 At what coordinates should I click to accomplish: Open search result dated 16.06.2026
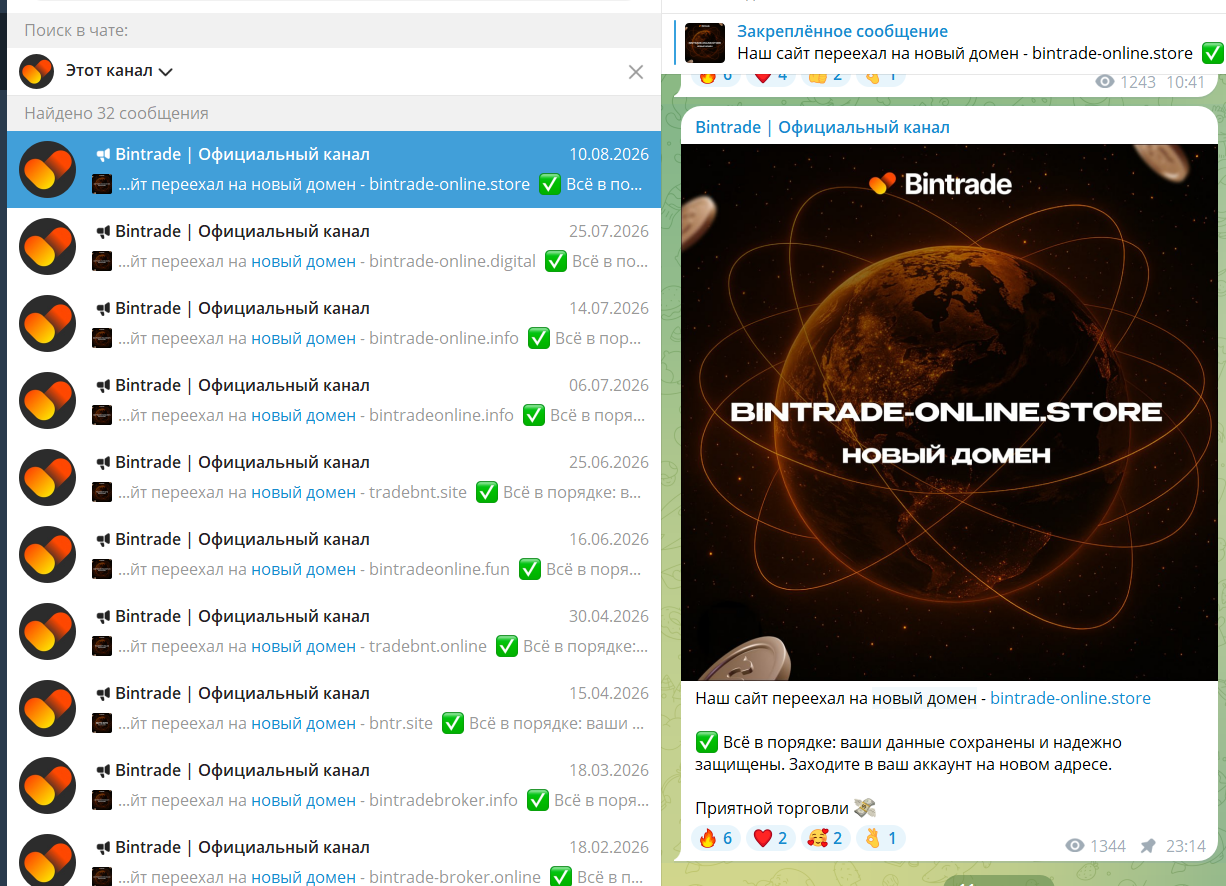[333, 554]
